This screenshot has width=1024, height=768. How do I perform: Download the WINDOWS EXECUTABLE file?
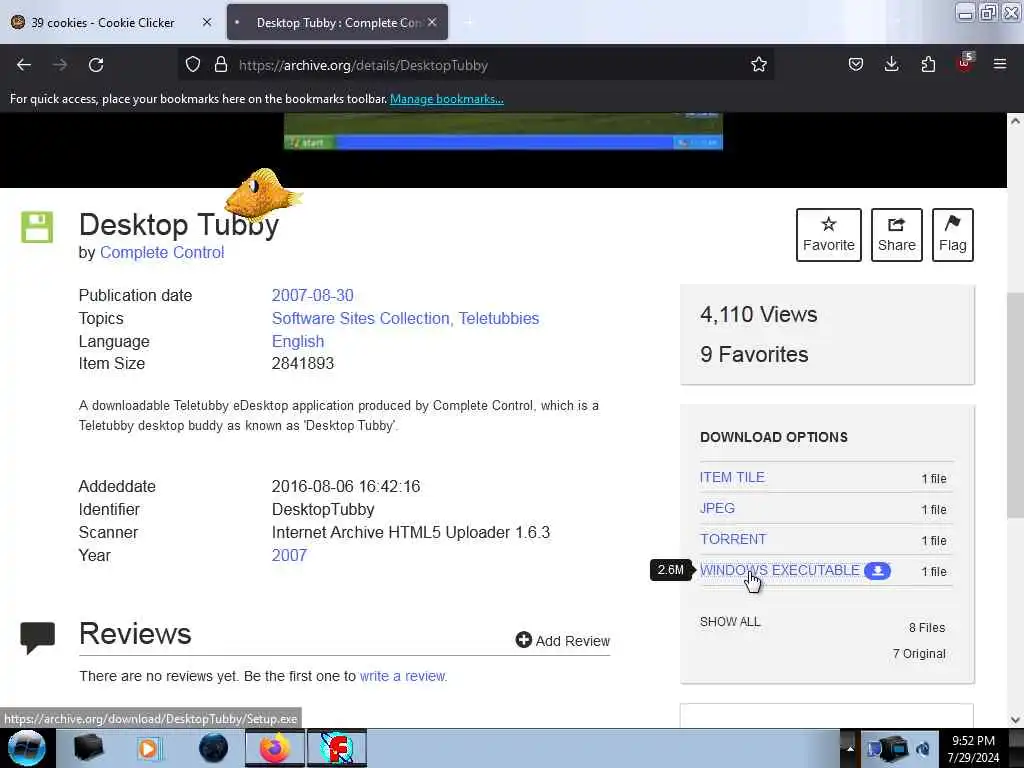point(779,570)
